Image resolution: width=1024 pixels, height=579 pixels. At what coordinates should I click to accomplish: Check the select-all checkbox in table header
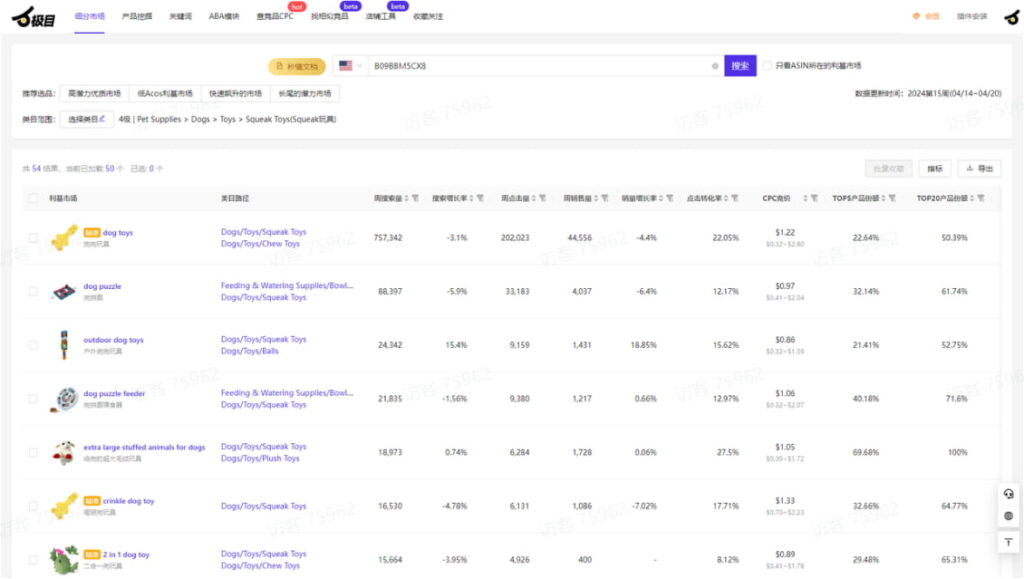(33, 198)
